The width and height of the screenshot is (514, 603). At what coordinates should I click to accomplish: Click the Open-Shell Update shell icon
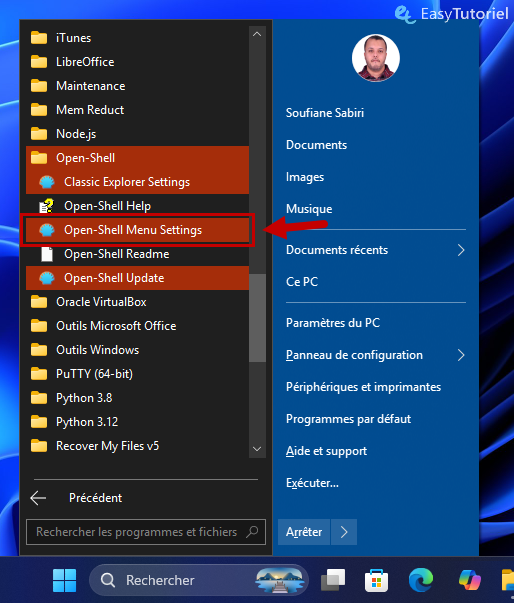(47, 278)
